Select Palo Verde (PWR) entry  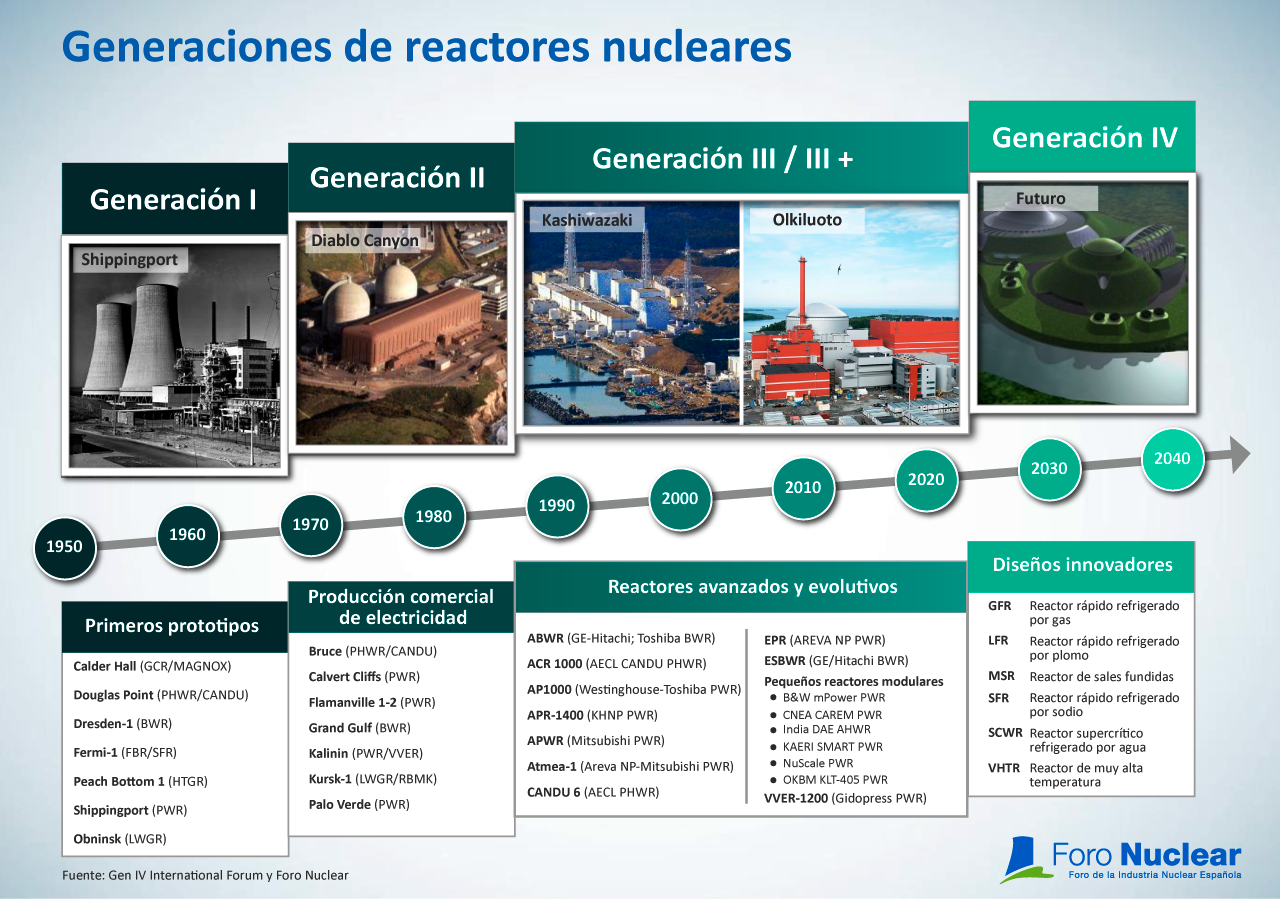coord(359,805)
